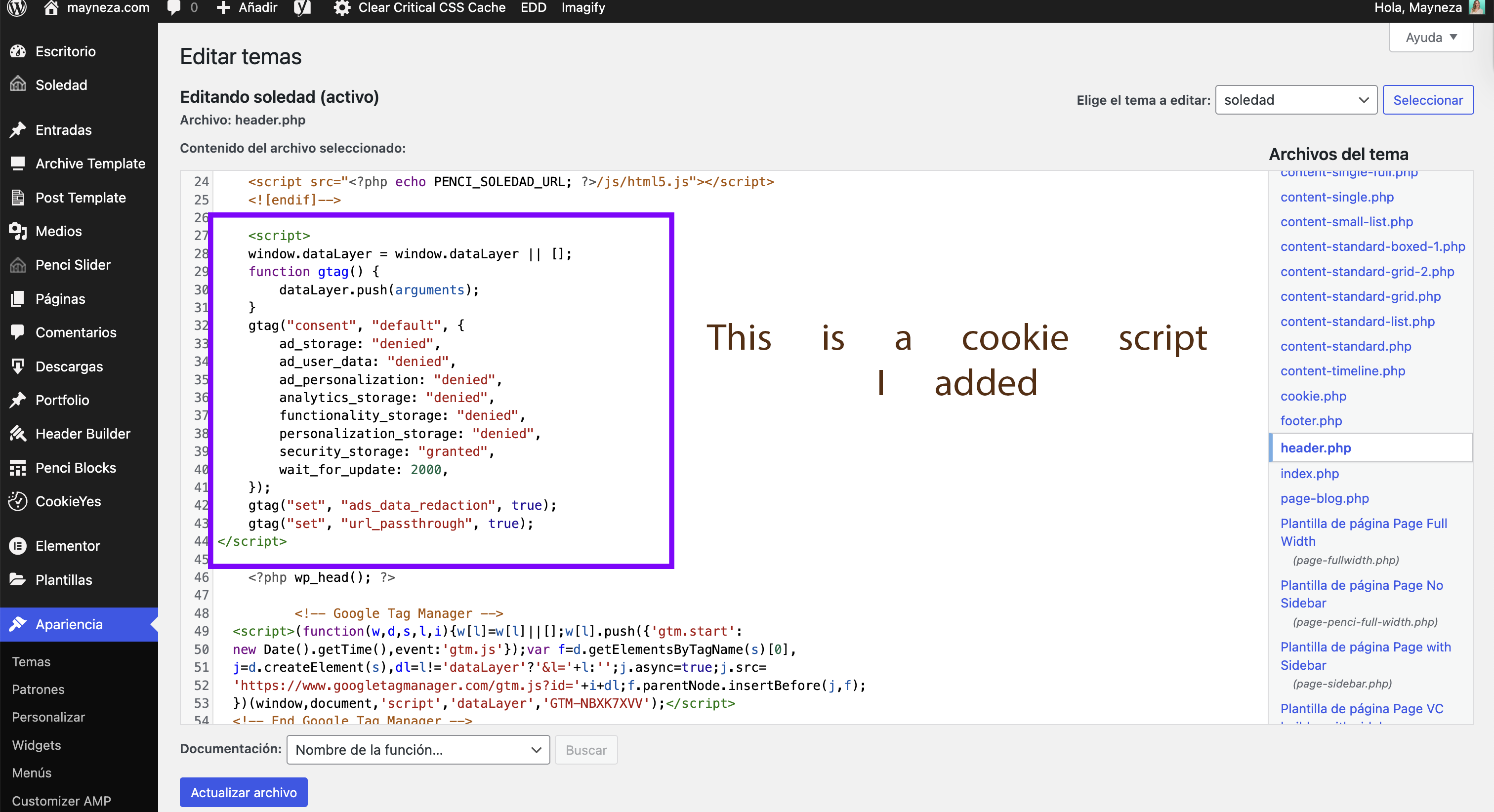Open the Descargas downloads icon
The height and width of the screenshot is (812, 1494).
18,366
